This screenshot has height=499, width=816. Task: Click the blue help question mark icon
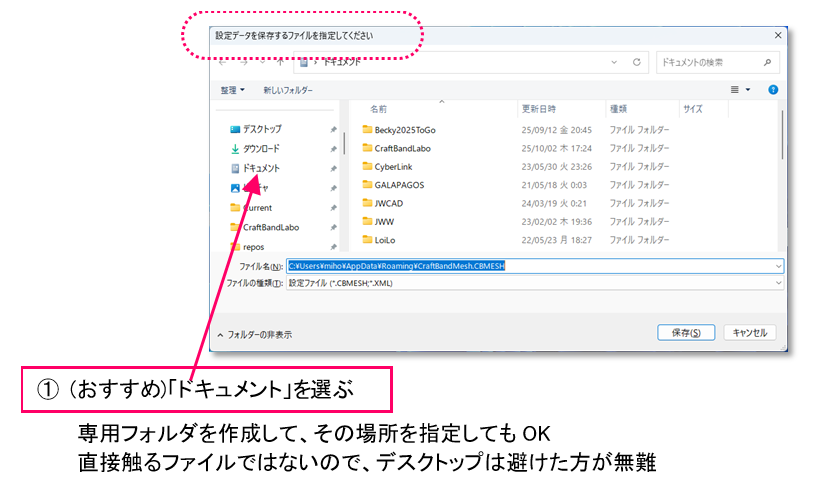(x=772, y=89)
